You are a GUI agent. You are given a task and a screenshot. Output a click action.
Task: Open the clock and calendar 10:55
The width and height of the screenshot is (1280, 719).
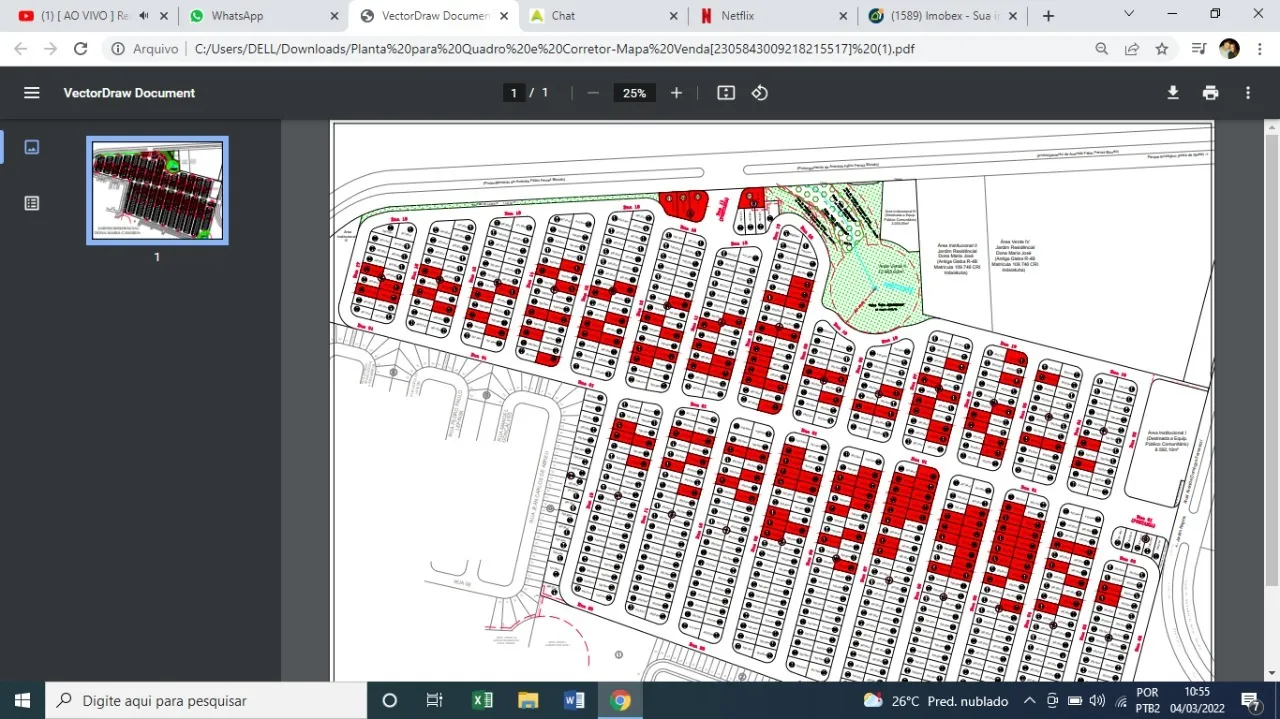tap(1198, 700)
